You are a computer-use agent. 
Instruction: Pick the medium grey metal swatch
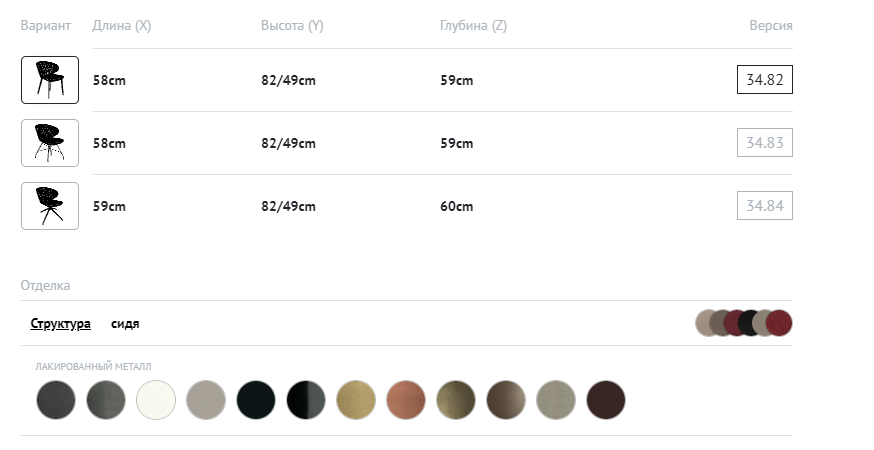[x=106, y=400]
